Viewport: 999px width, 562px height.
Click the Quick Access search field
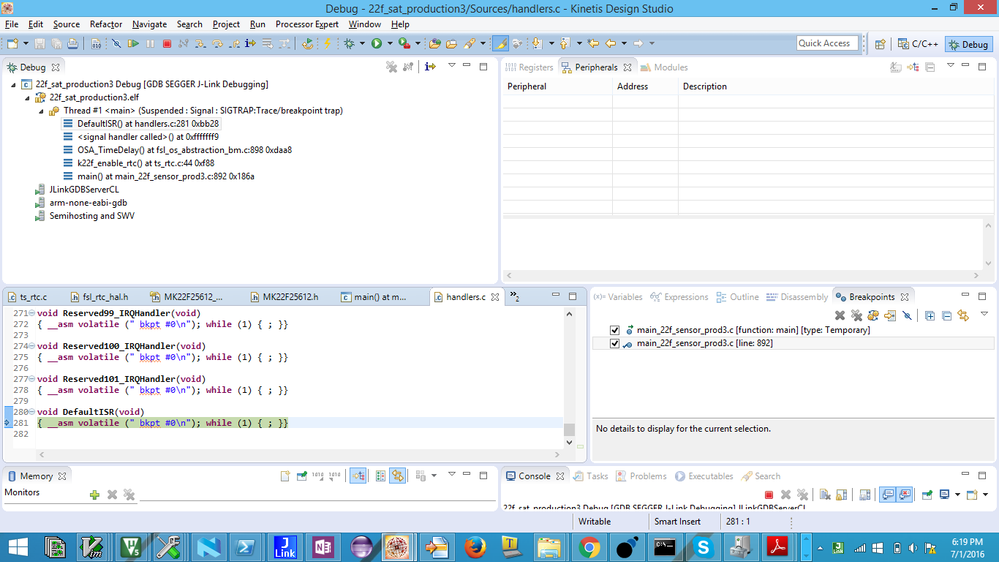pos(827,43)
